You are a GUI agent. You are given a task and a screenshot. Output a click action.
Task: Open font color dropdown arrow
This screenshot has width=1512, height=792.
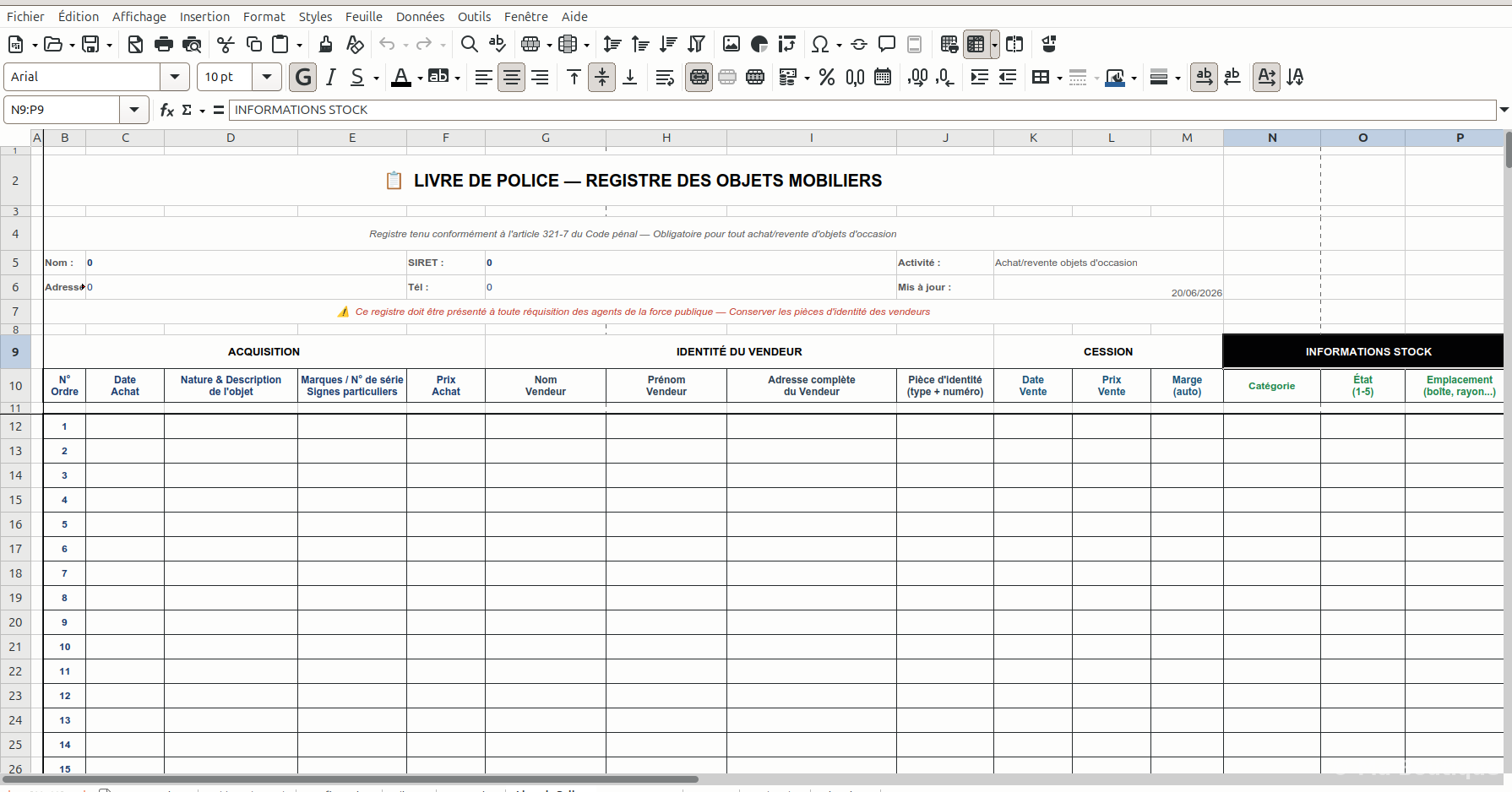click(420, 78)
